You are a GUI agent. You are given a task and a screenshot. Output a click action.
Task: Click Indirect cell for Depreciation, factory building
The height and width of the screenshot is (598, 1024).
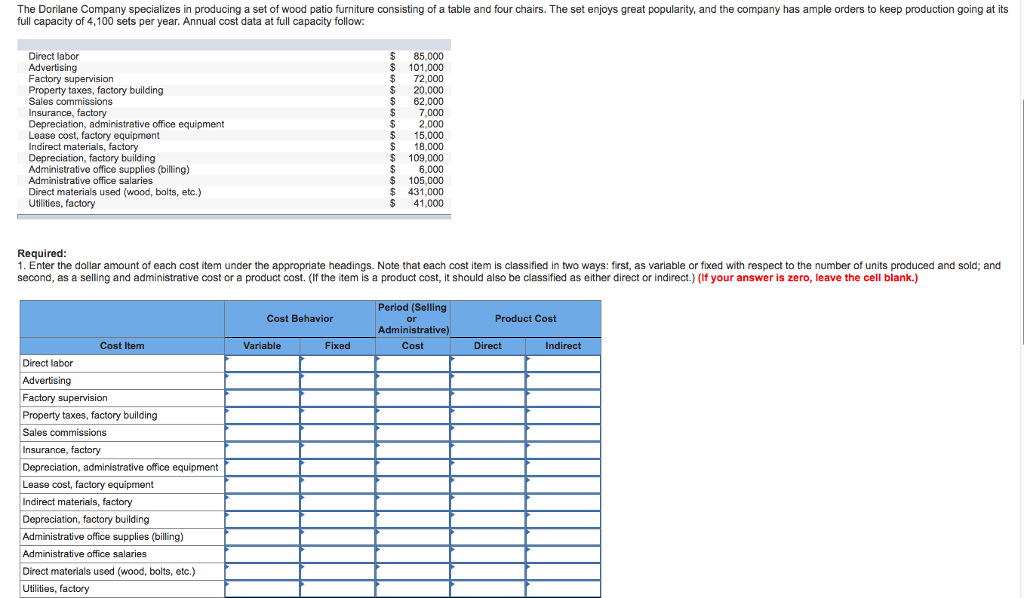tap(563, 519)
